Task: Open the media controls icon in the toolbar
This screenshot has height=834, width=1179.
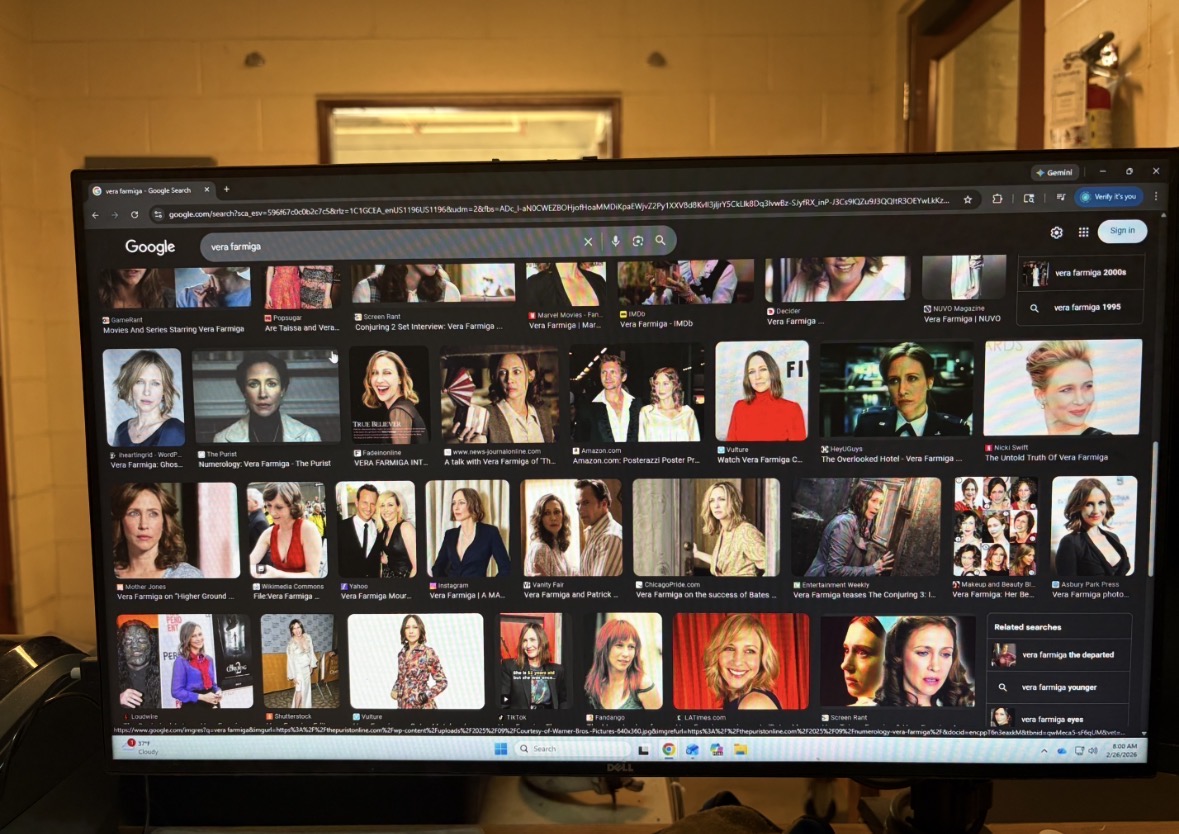Action: tap(1060, 198)
